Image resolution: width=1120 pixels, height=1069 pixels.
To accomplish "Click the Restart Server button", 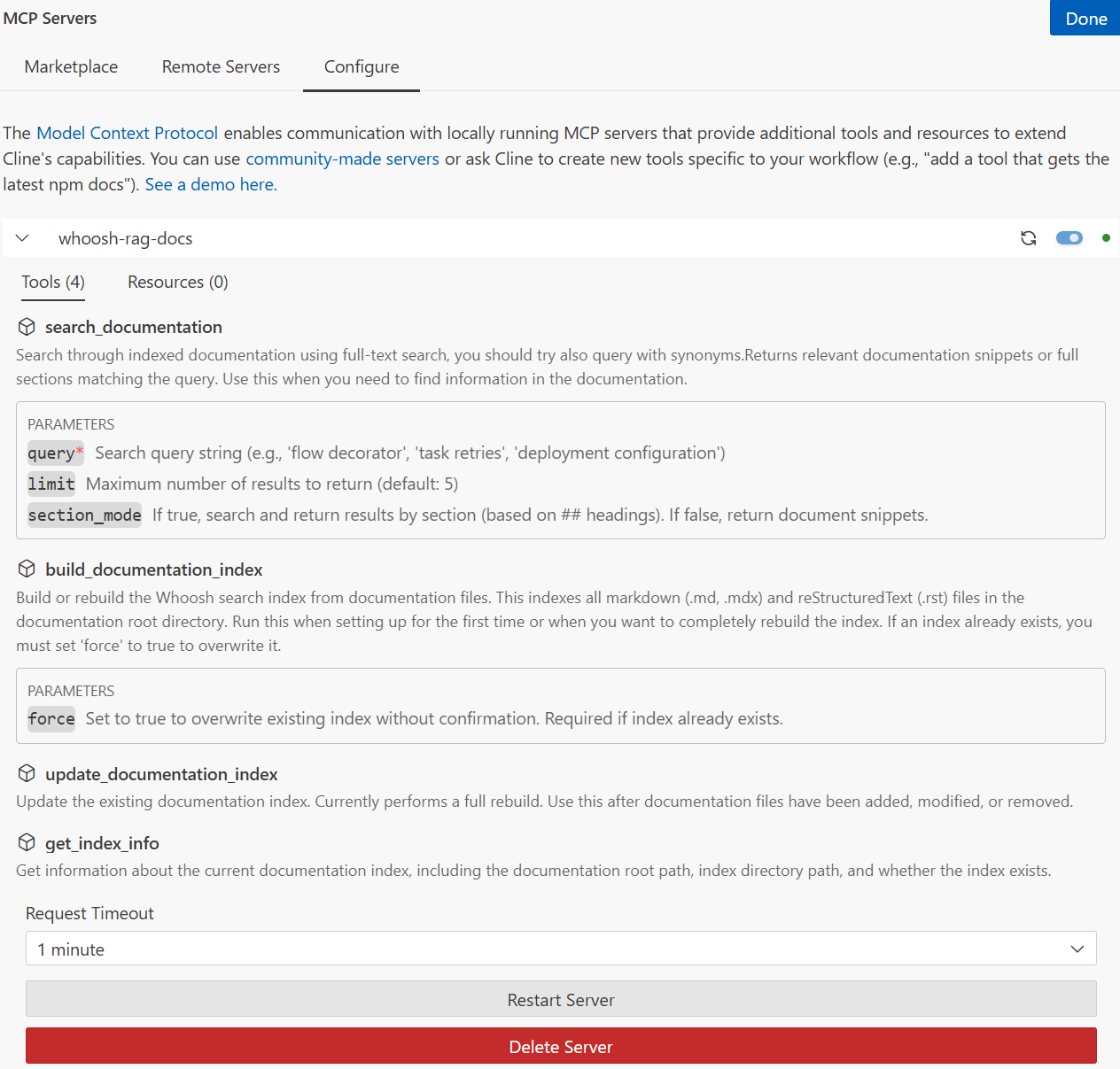I will tap(561, 999).
